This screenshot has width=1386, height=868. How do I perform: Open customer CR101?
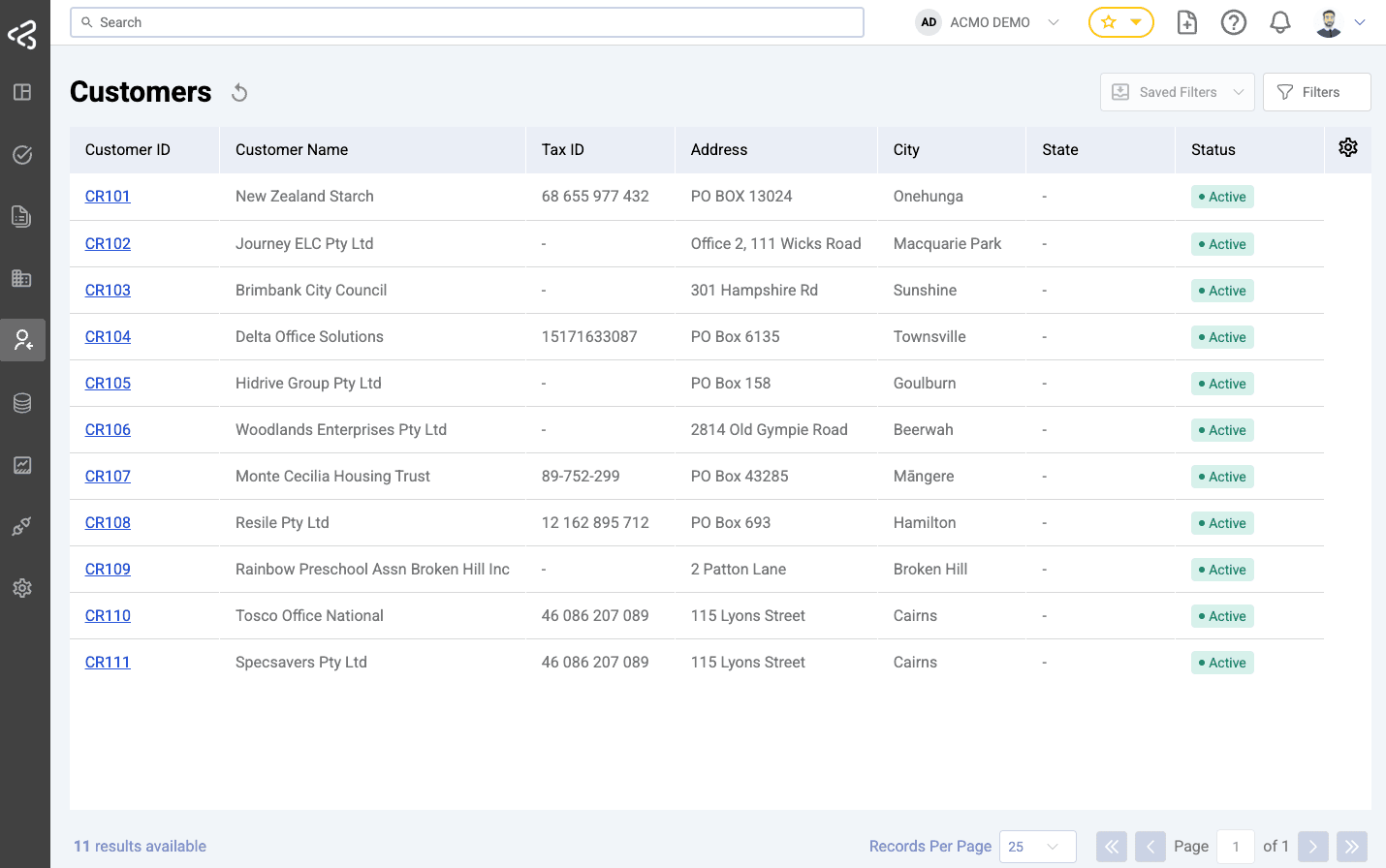pos(108,197)
